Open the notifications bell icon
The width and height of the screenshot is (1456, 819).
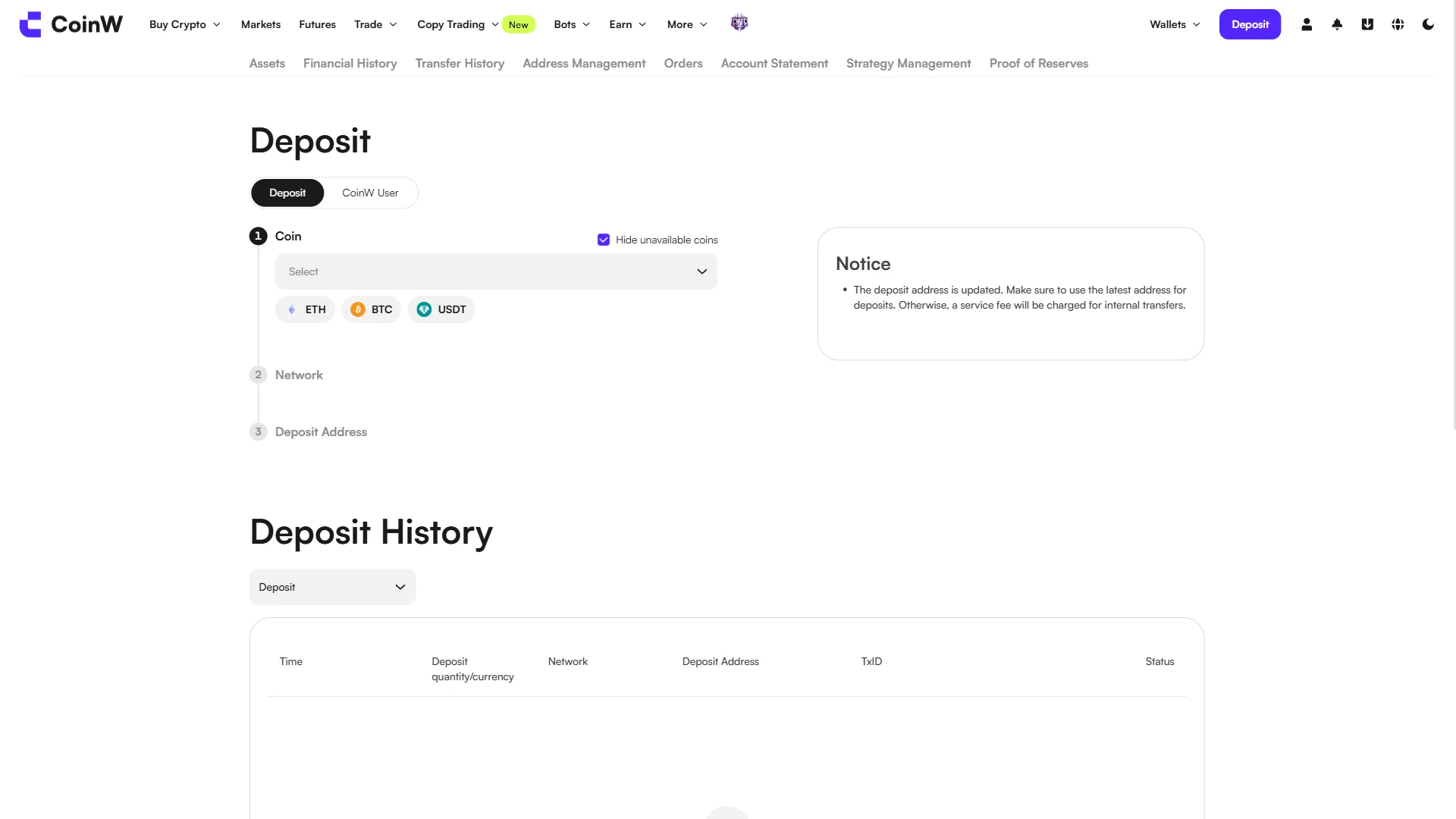click(x=1337, y=24)
